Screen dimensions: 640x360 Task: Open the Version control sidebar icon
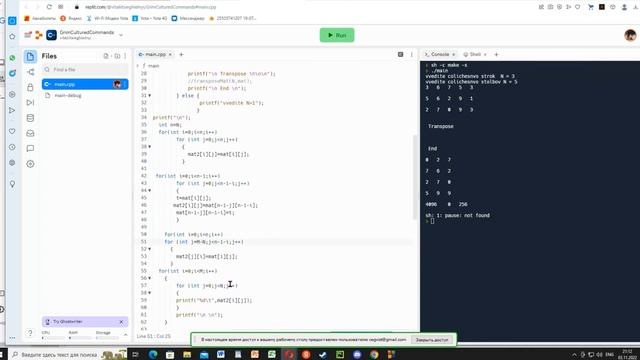(x=30, y=72)
